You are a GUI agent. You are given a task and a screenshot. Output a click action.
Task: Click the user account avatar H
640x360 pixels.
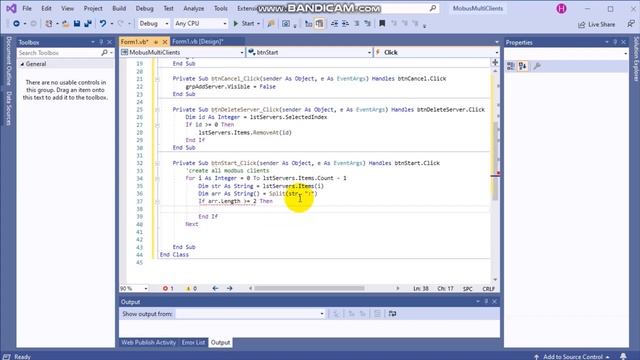561,8
